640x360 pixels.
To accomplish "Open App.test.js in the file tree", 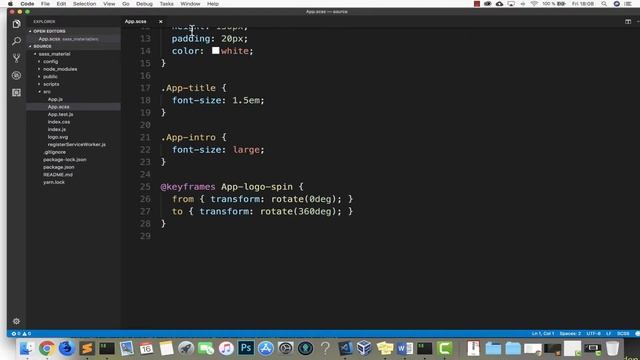I will (x=60, y=114).
